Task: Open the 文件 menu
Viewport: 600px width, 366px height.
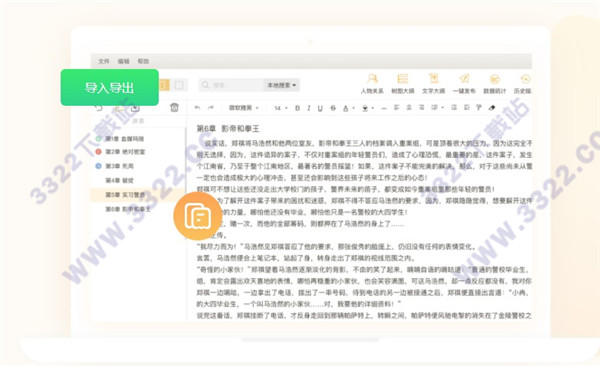Action: (x=104, y=61)
